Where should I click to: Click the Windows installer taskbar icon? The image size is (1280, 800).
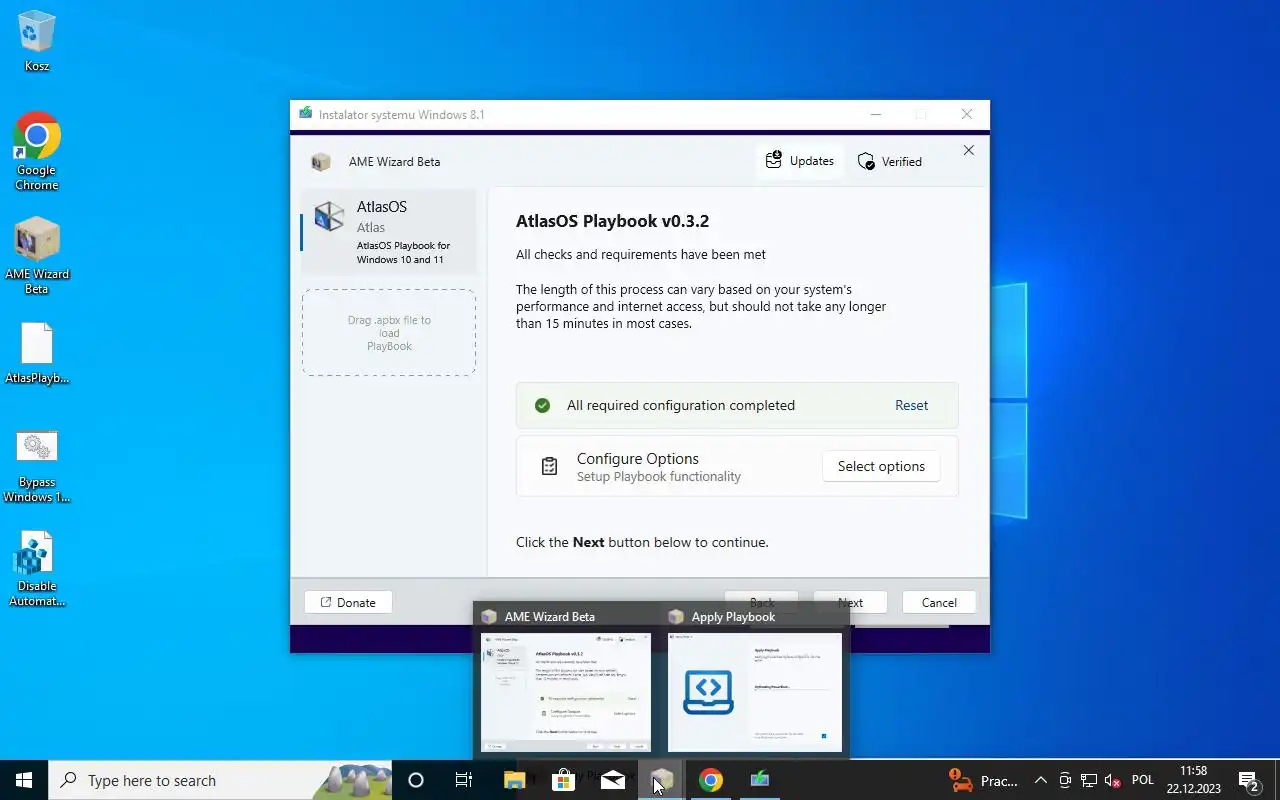(760, 780)
